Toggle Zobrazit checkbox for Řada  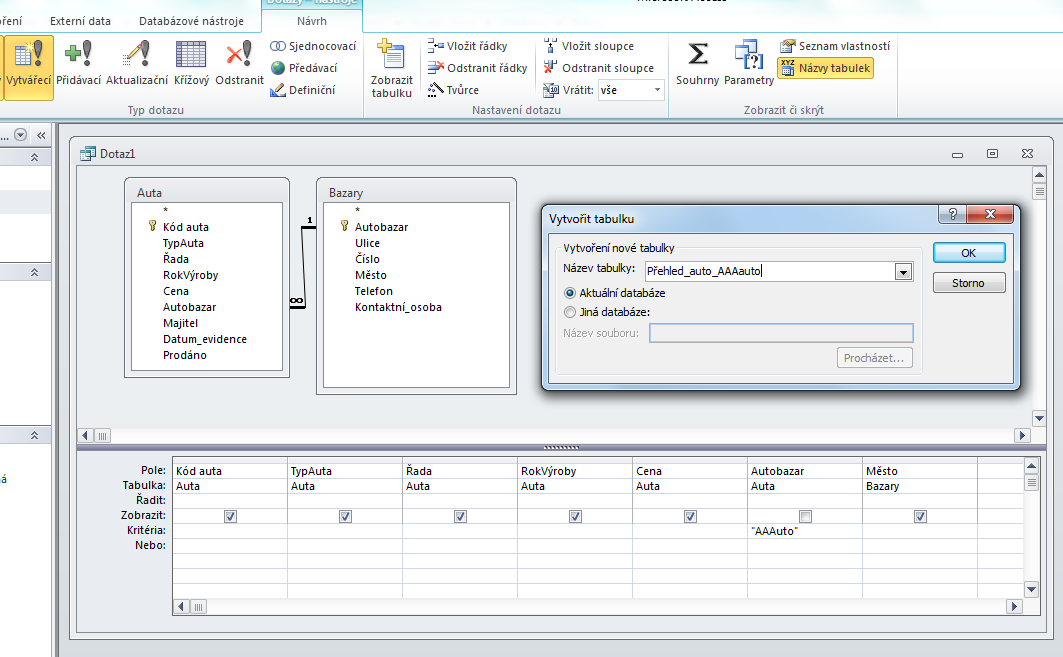(460, 517)
